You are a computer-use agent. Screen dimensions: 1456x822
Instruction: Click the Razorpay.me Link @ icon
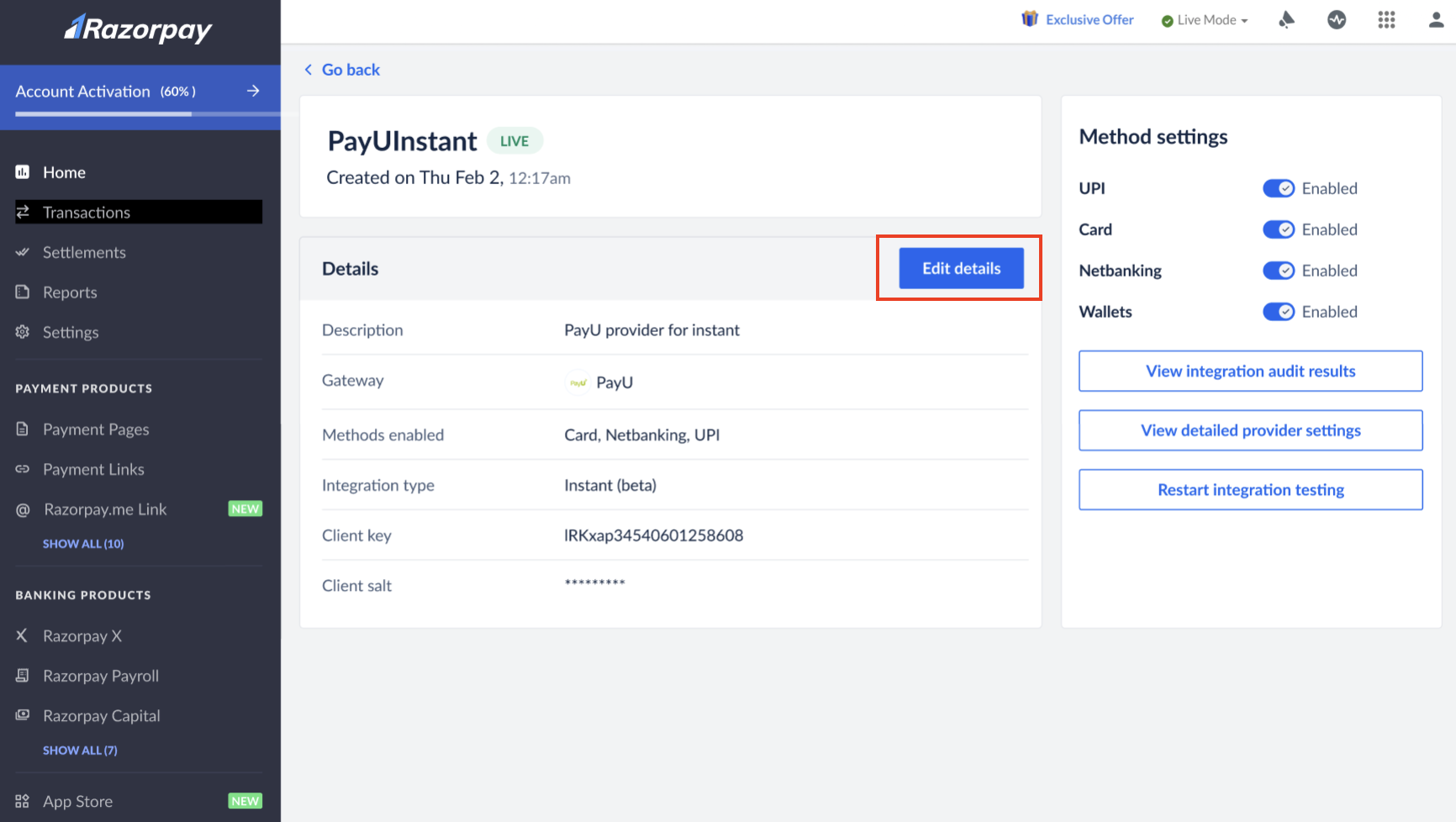(x=23, y=509)
